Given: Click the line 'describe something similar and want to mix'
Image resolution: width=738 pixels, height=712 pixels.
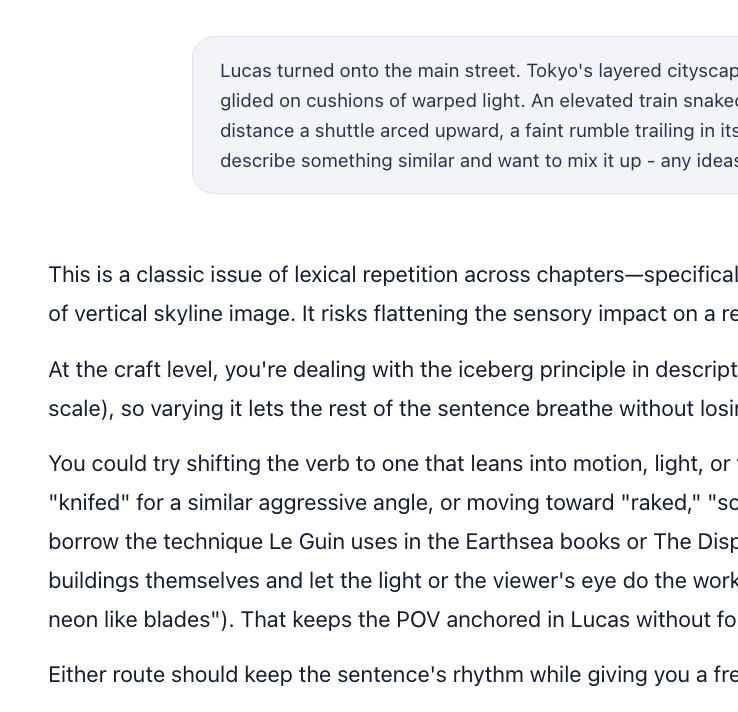Looking at the screenshot, I should pyautogui.click(x=479, y=161).
